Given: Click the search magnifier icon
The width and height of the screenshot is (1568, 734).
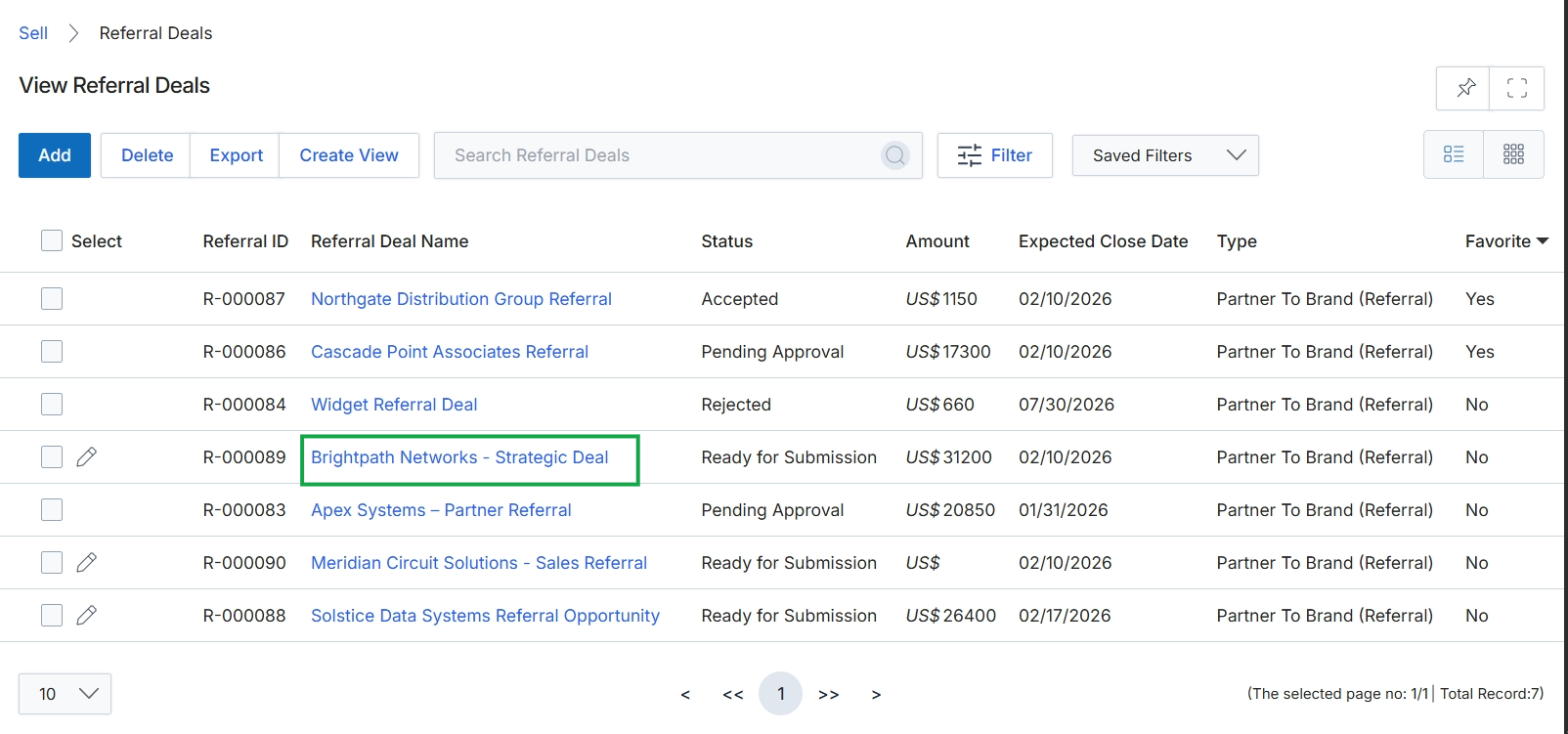Looking at the screenshot, I should pos(895,155).
